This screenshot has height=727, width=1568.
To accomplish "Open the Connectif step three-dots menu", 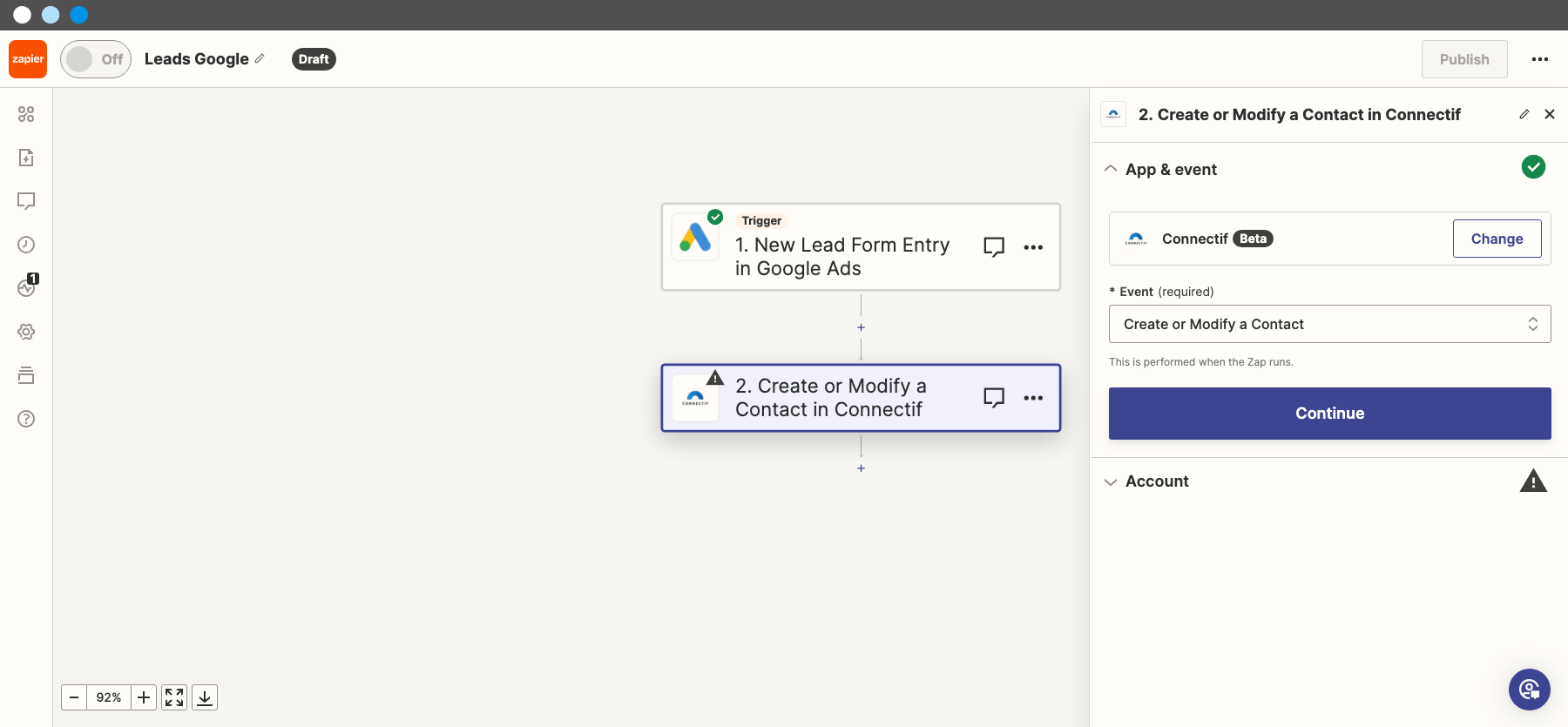I will pyautogui.click(x=1033, y=398).
